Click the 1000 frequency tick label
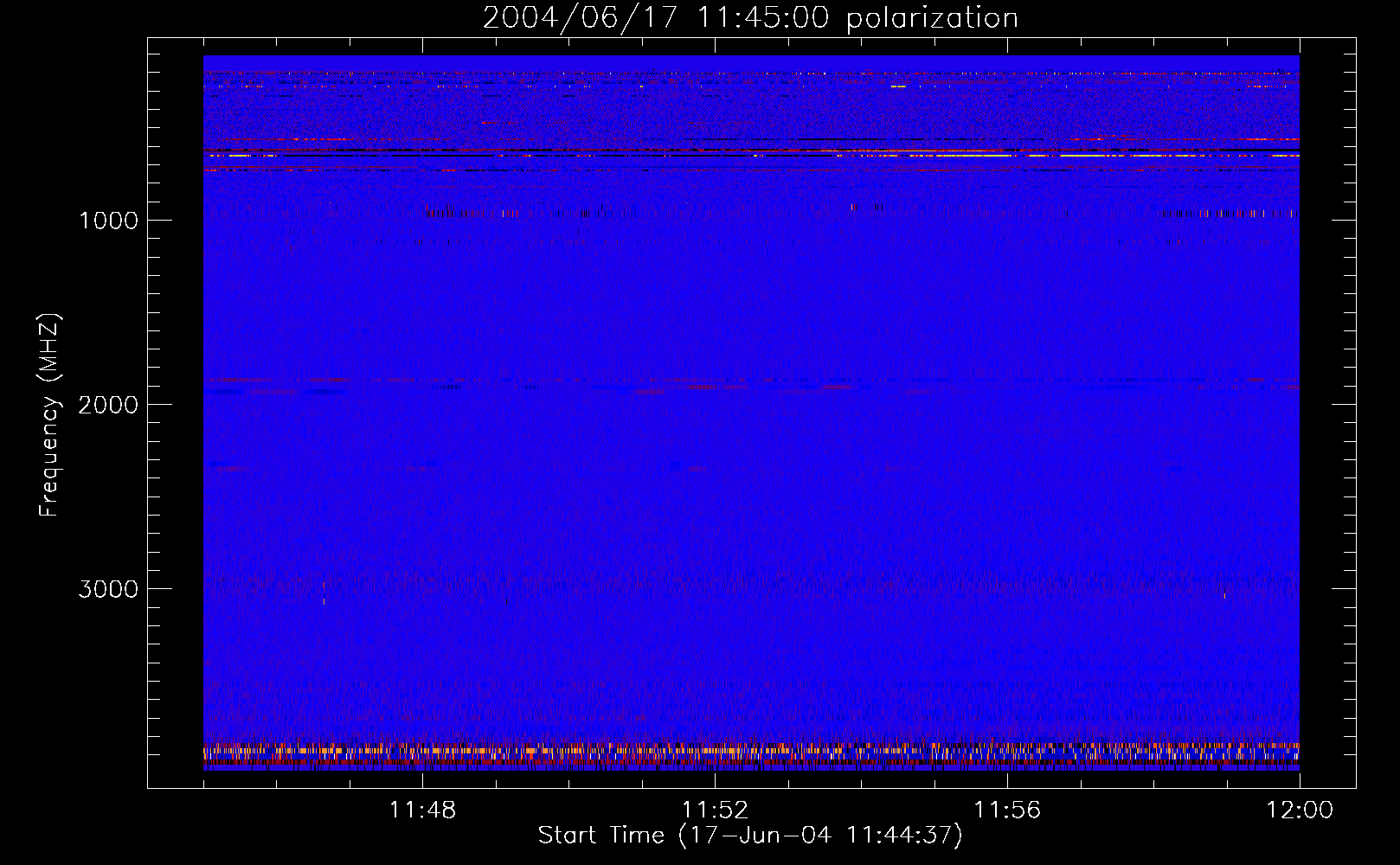 coord(108,221)
